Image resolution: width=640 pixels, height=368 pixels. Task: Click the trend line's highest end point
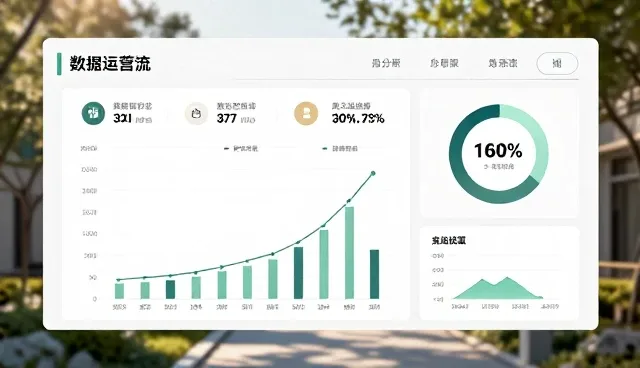coord(373,173)
